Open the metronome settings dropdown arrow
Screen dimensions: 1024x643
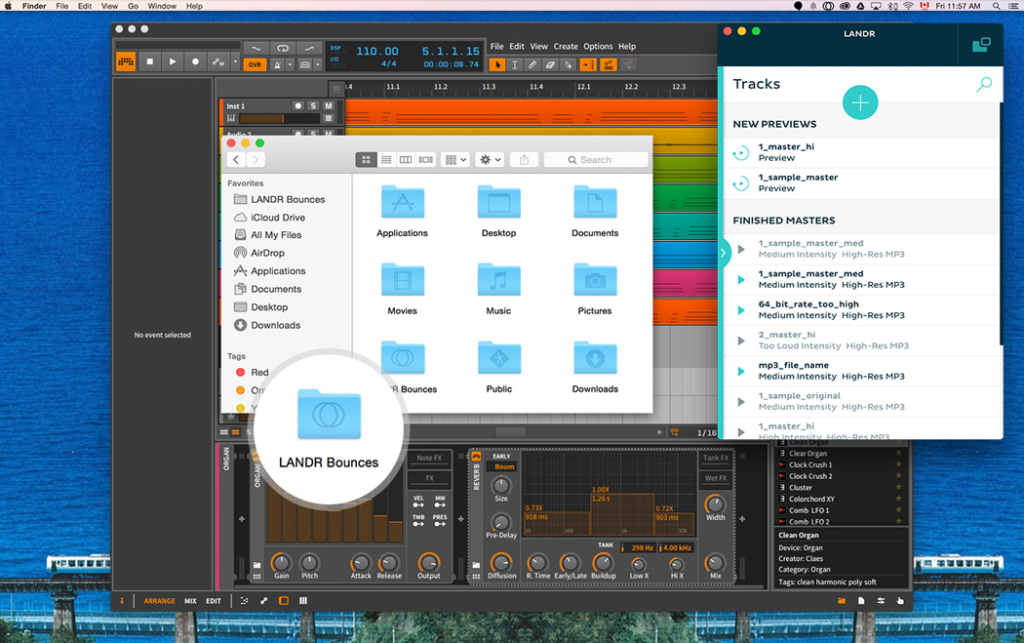tap(290, 65)
